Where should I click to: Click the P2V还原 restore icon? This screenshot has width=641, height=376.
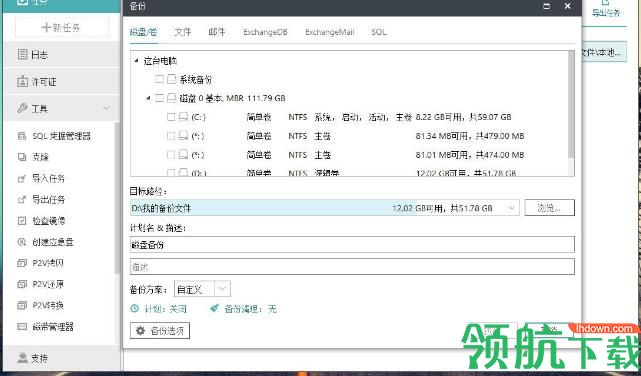coord(22,284)
